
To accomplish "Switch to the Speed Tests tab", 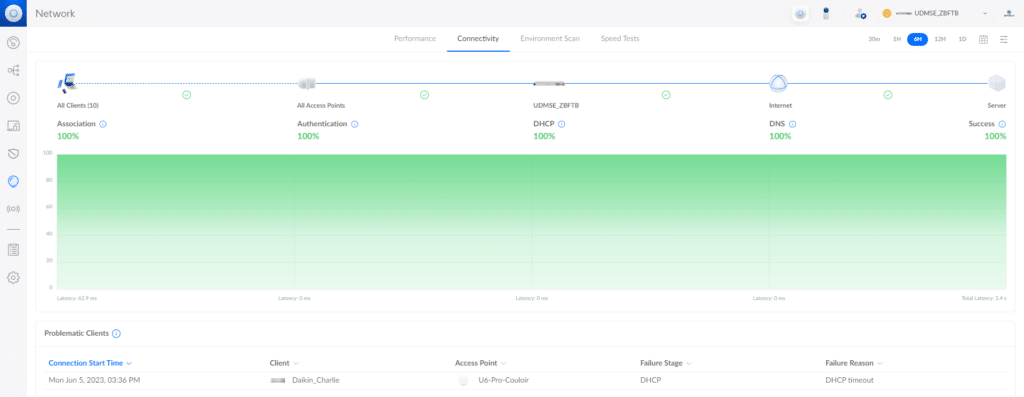I will tap(620, 39).
